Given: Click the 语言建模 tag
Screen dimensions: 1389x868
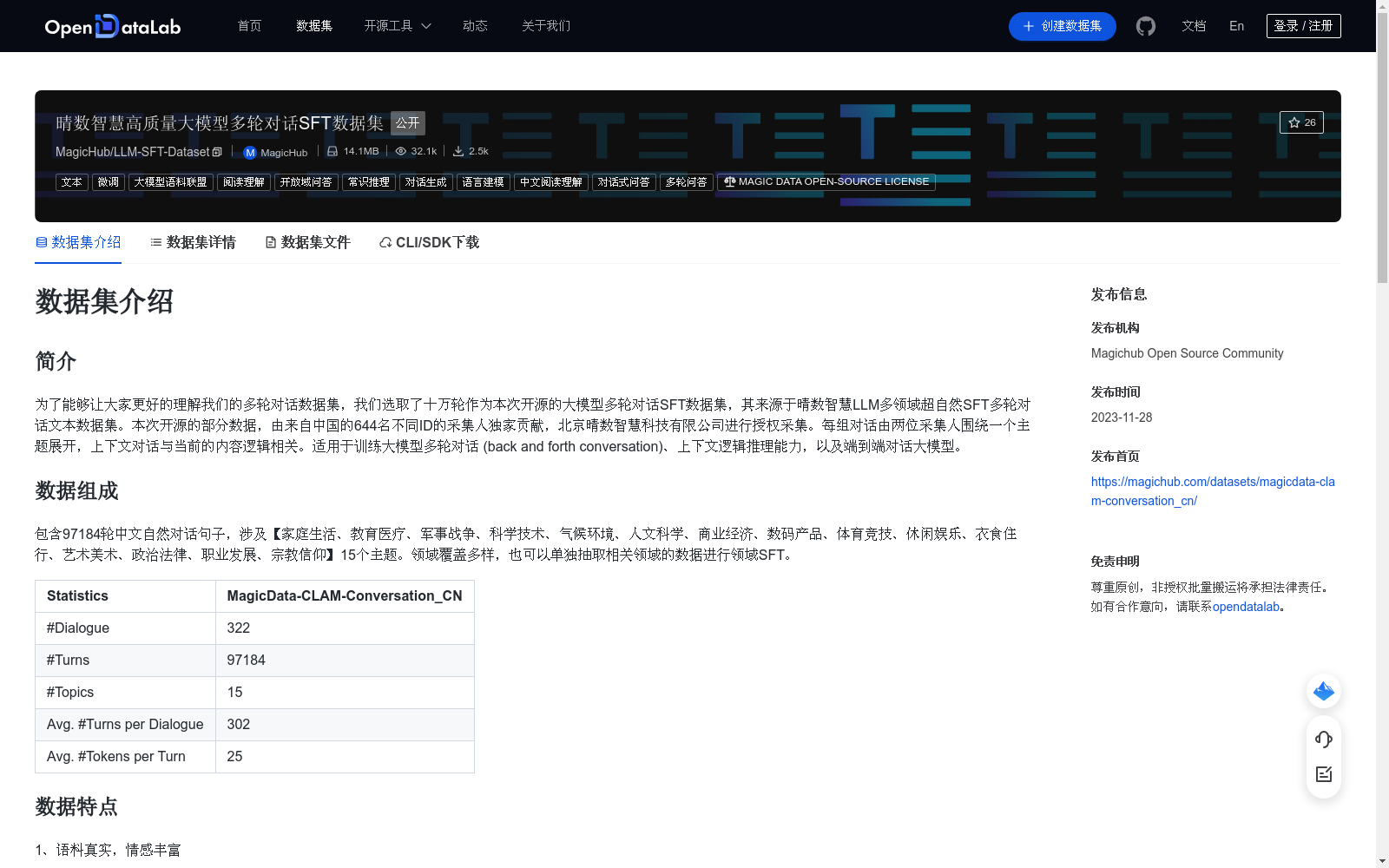Looking at the screenshot, I should pos(484,182).
